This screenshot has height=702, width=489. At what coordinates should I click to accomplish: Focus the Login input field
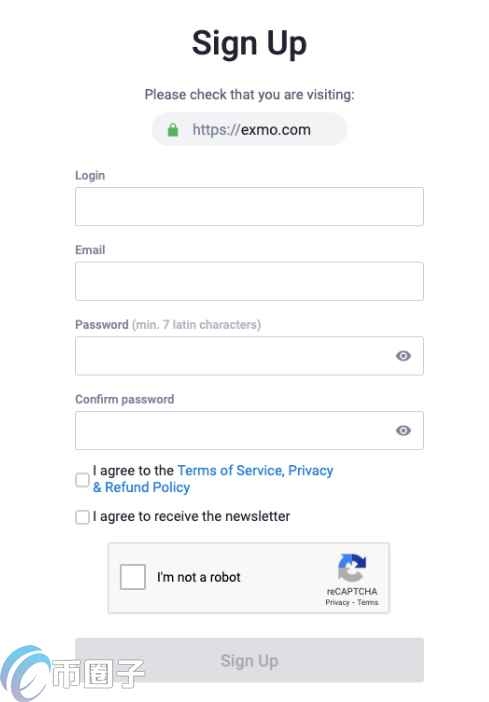249,207
